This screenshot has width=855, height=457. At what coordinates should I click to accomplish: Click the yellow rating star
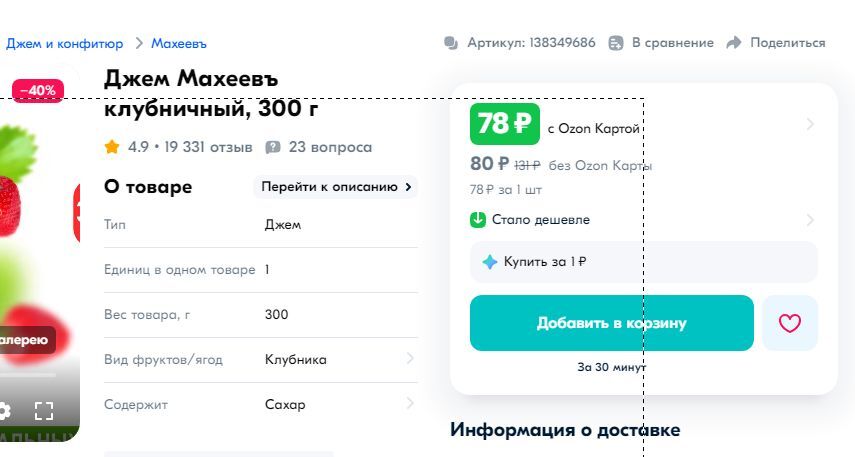pyautogui.click(x=112, y=147)
